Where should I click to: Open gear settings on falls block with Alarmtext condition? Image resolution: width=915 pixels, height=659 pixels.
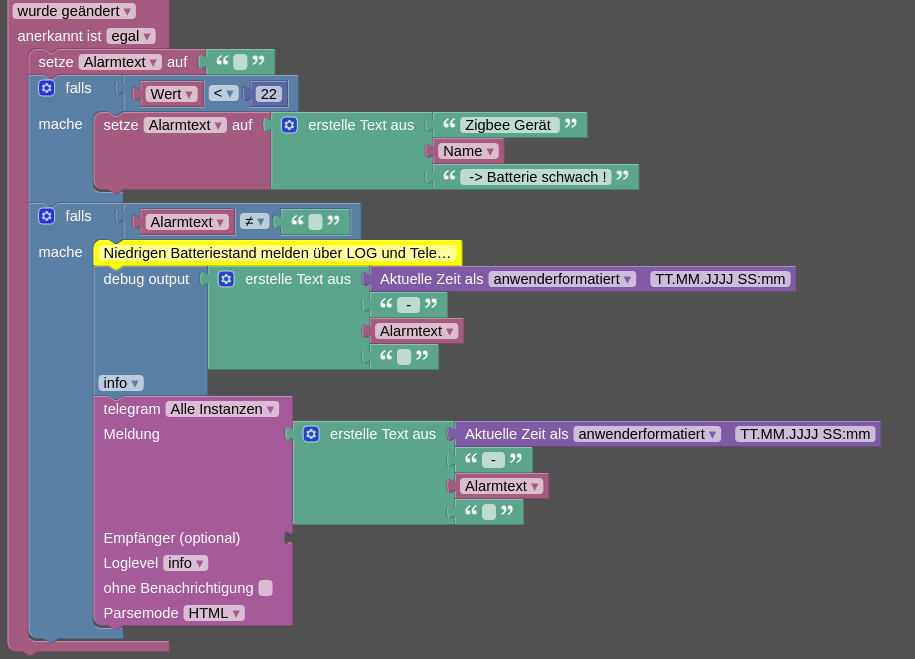click(x=47, y=216)
